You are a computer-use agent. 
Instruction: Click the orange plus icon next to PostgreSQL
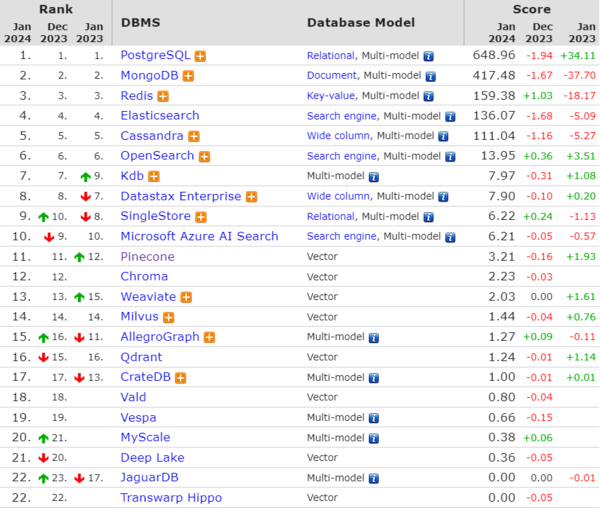200,56
